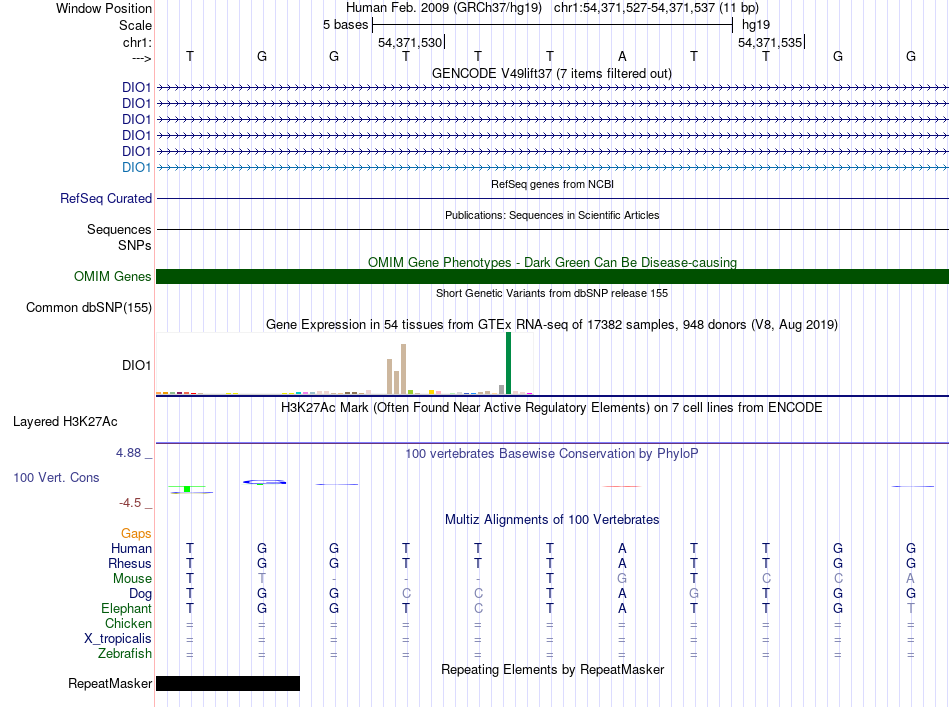Click the hg19 label beside the scale bar

(756, 25)
